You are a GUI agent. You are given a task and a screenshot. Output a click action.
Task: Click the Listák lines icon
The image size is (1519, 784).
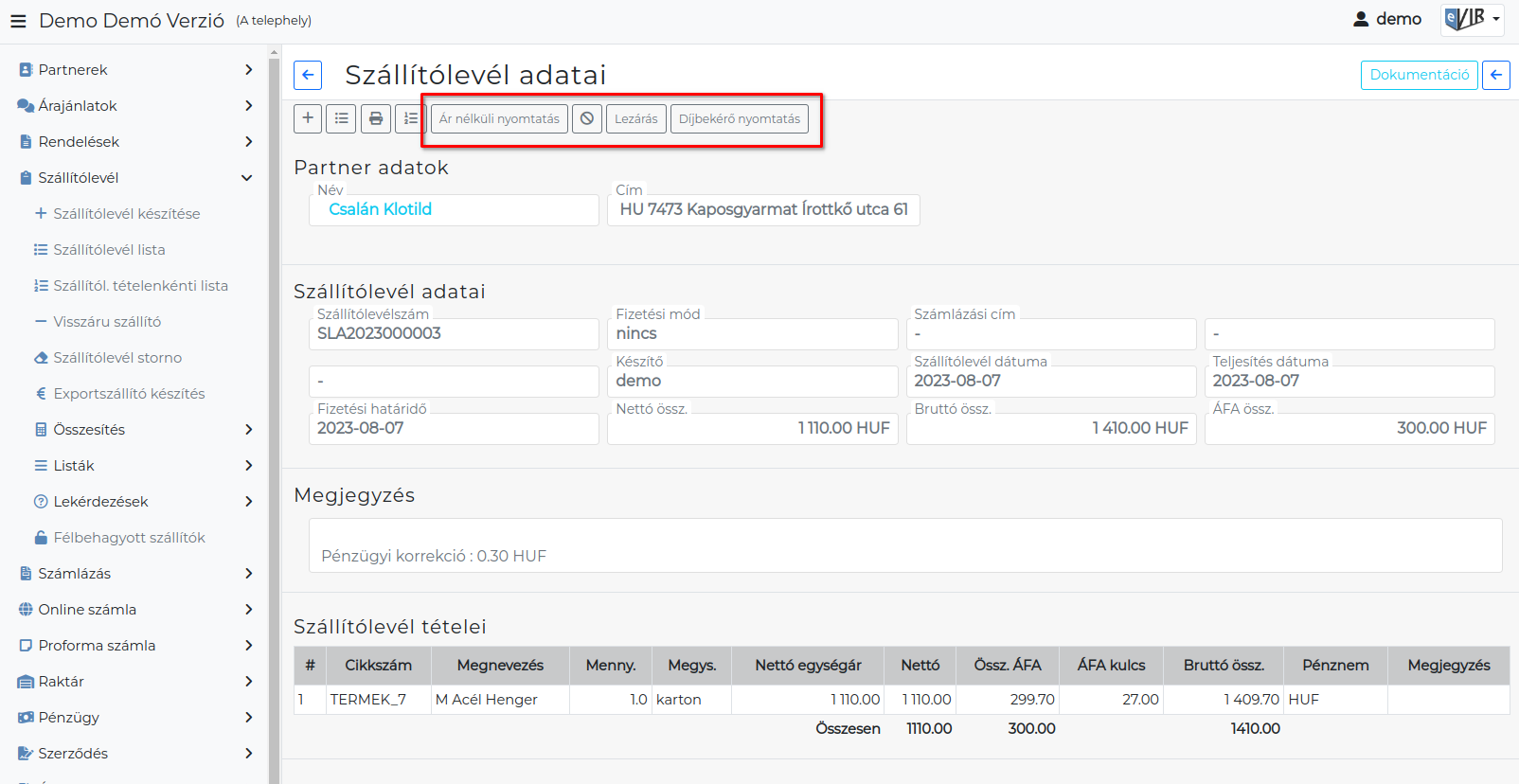click(x=41, y=465)
